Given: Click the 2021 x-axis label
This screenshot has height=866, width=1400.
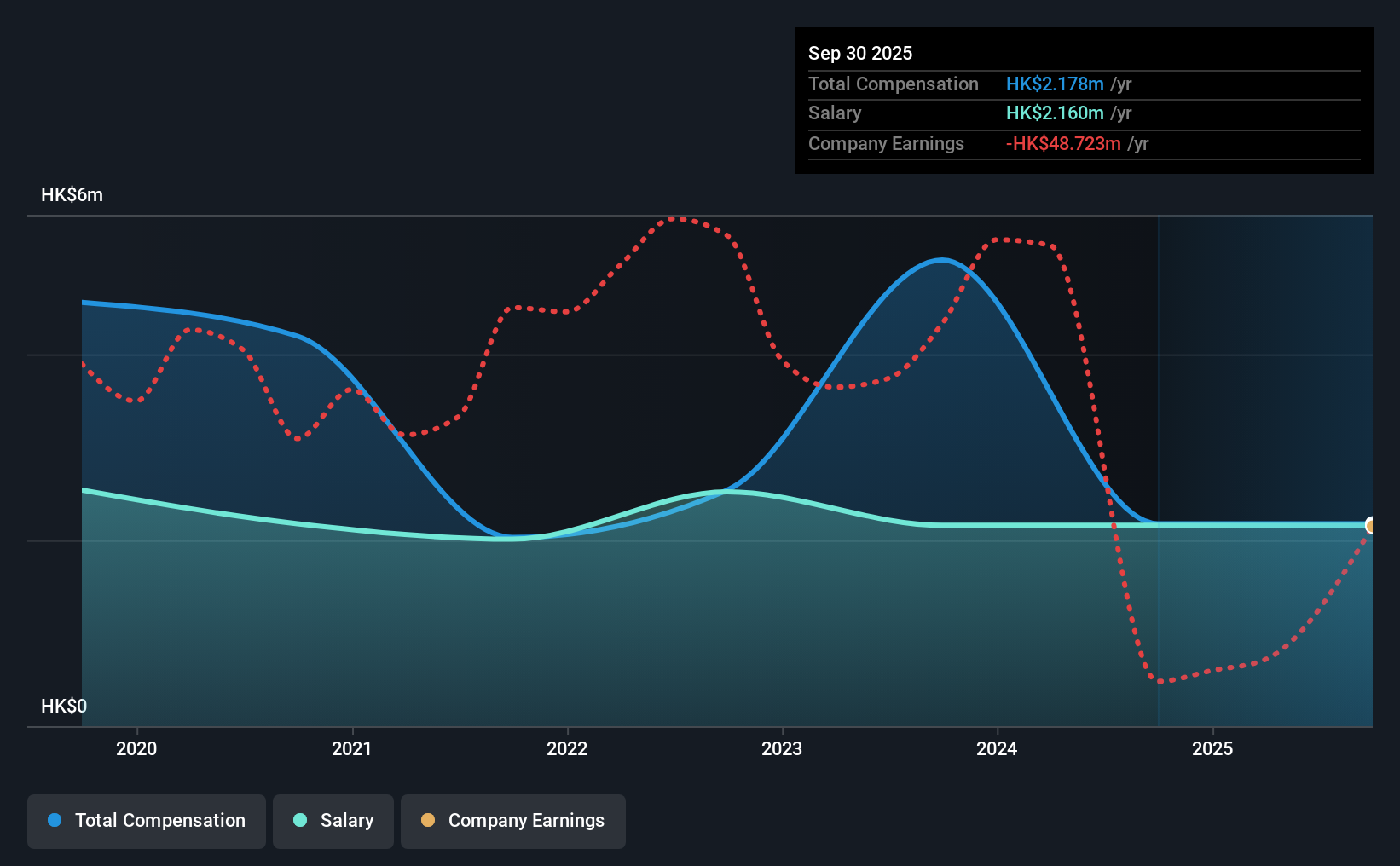Looking at the screenshot, I should point(351,748).
